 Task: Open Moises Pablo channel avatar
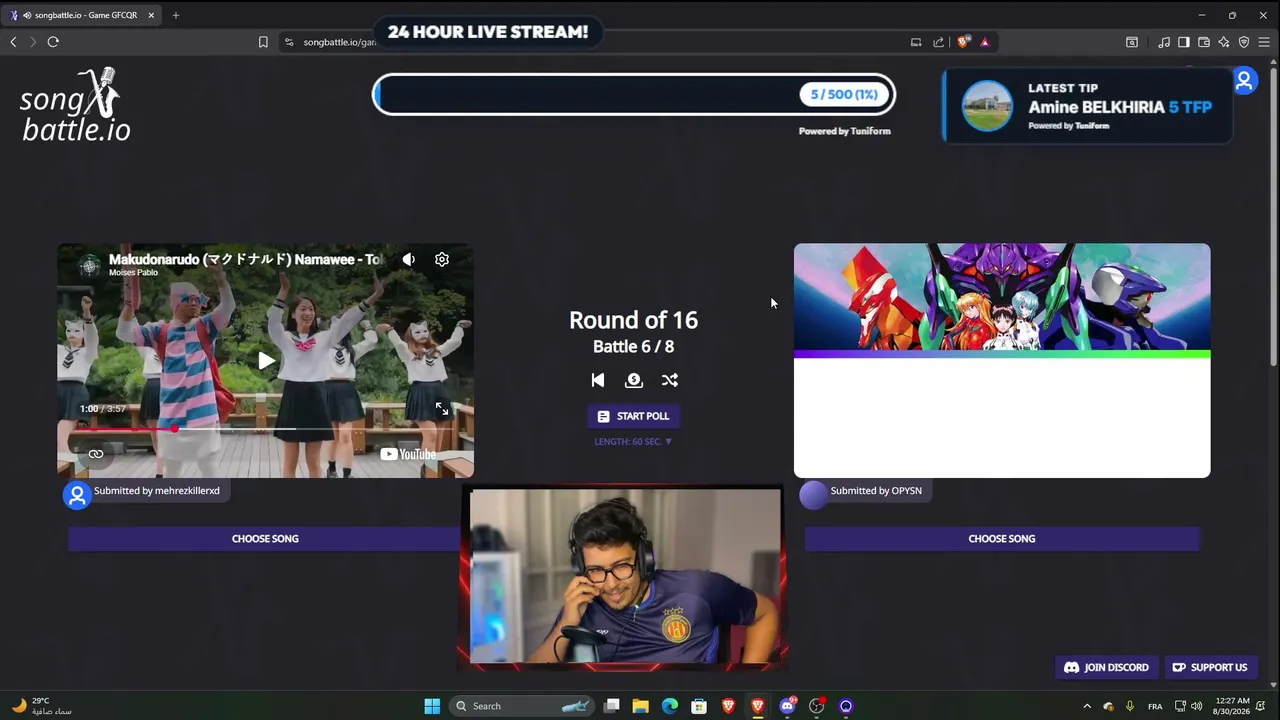click(x=90, y=265)
